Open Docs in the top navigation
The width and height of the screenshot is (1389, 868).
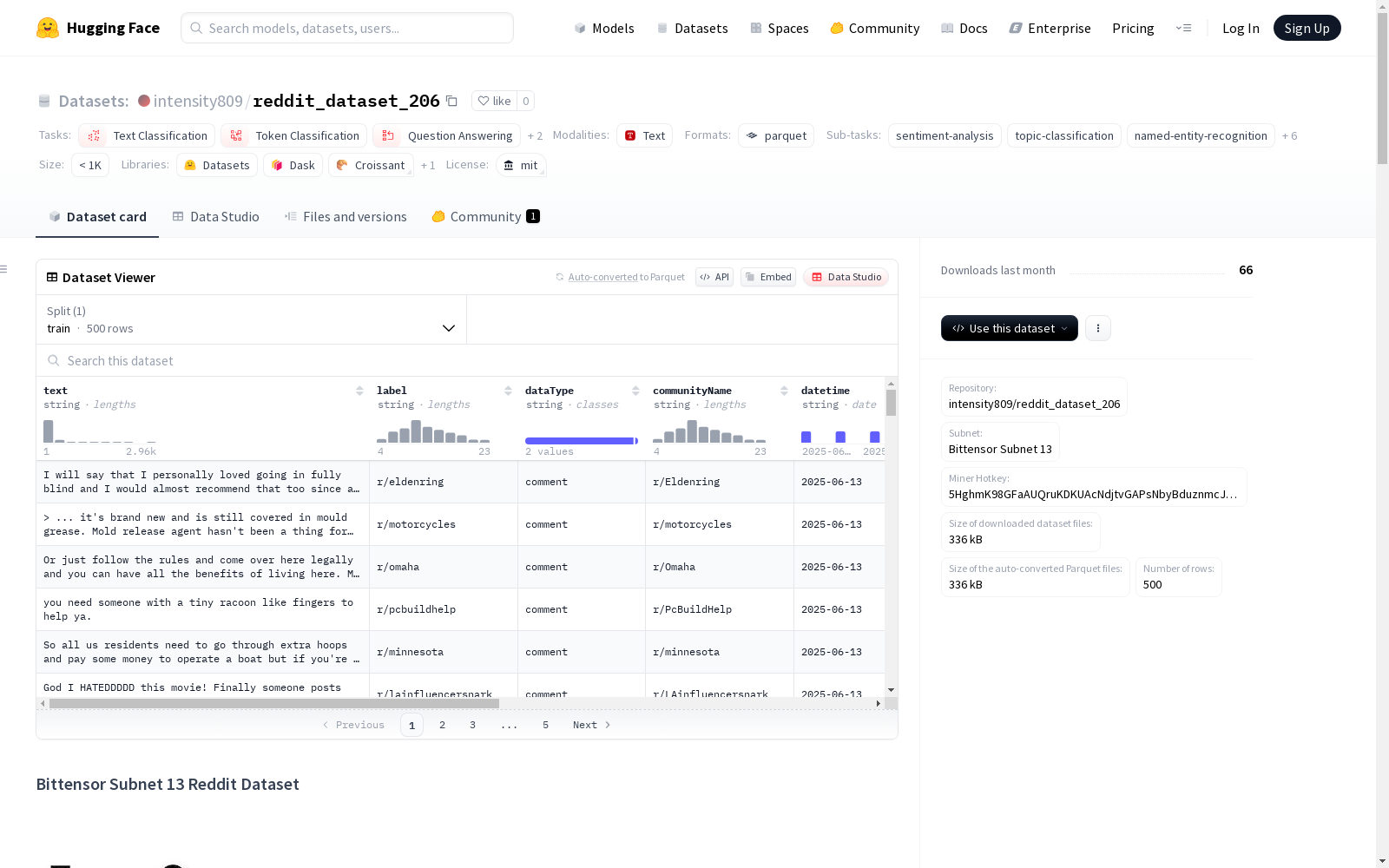(964, 28)
